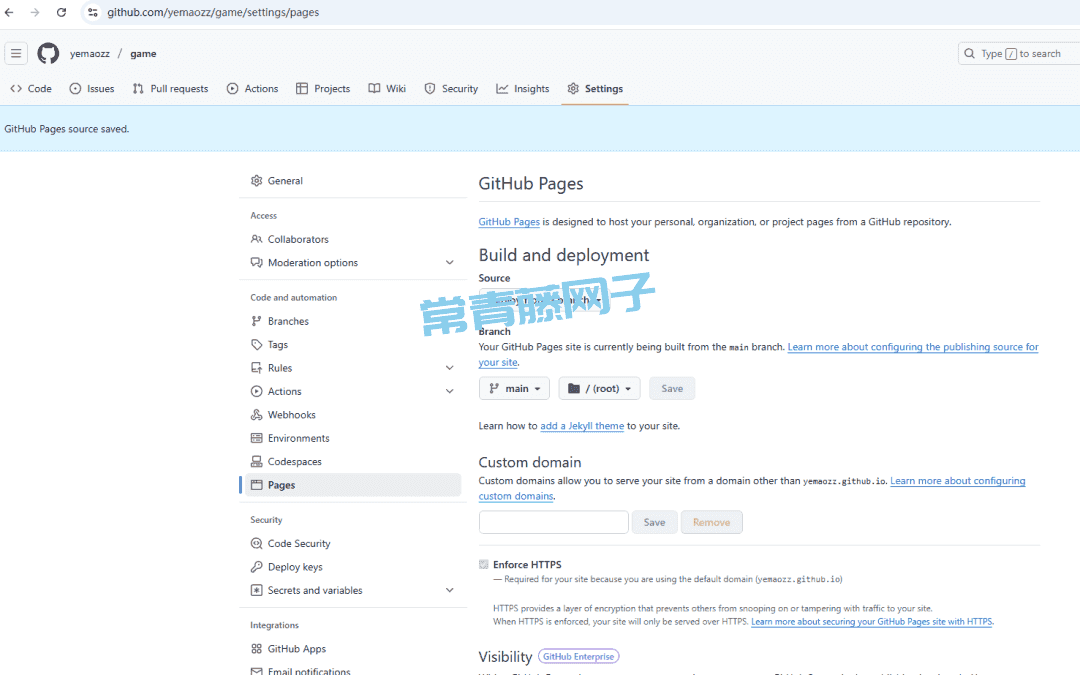The height and width of the screenshot is (675, 1080).
Task: Click the Collaborators people icon
Action: [x=256, y=239]
